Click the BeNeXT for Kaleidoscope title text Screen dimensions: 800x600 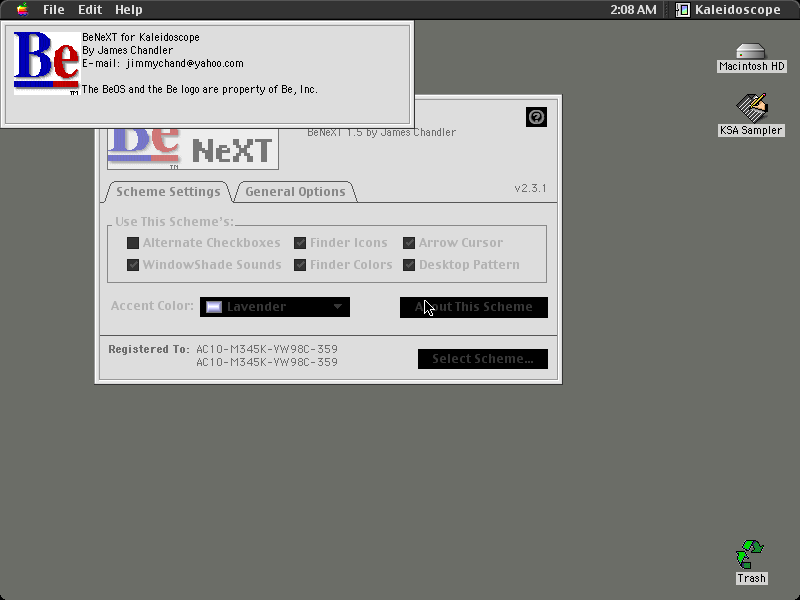(141, 37)
